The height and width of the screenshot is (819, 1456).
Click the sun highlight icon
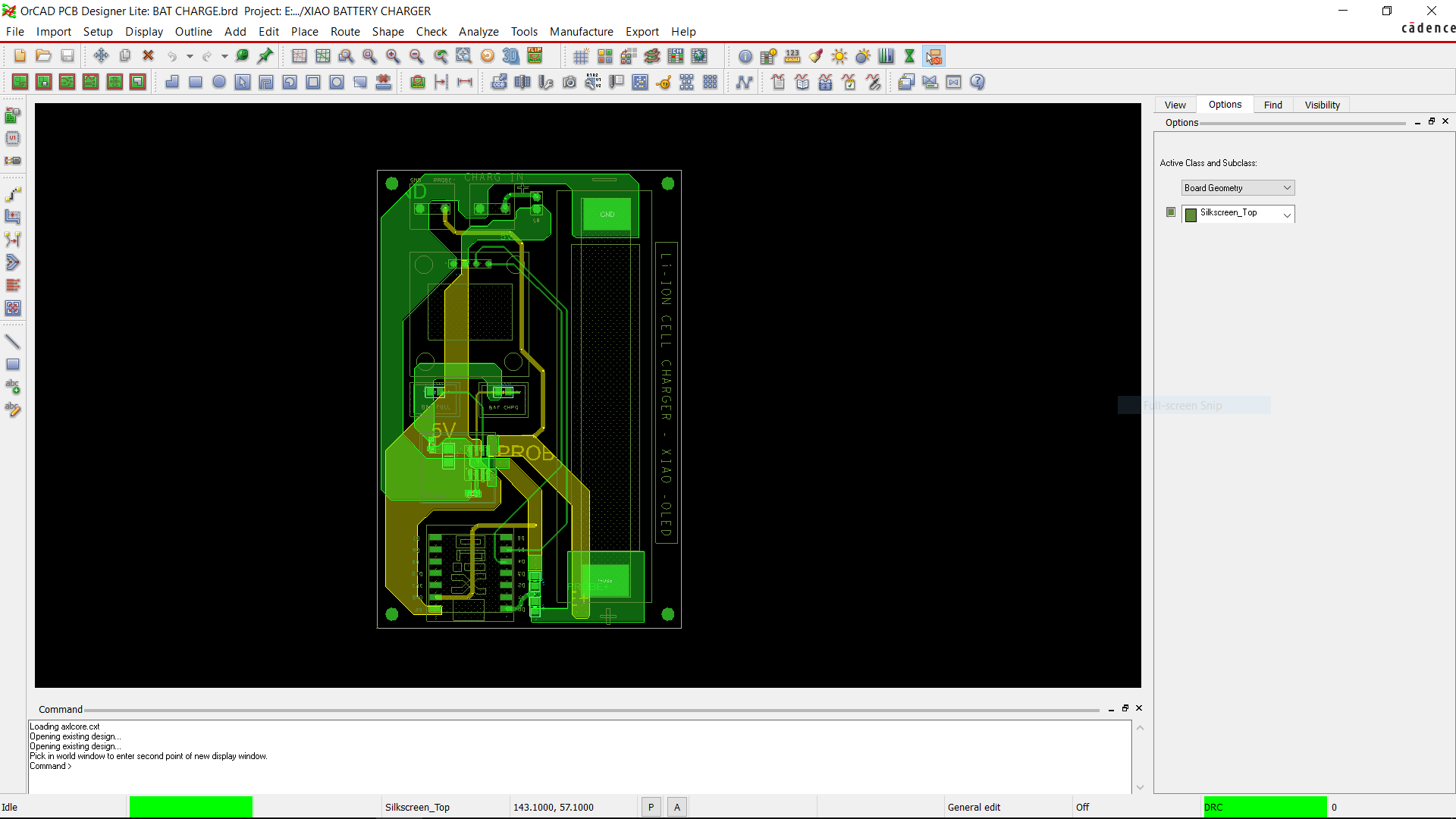(x=839, y=56)
